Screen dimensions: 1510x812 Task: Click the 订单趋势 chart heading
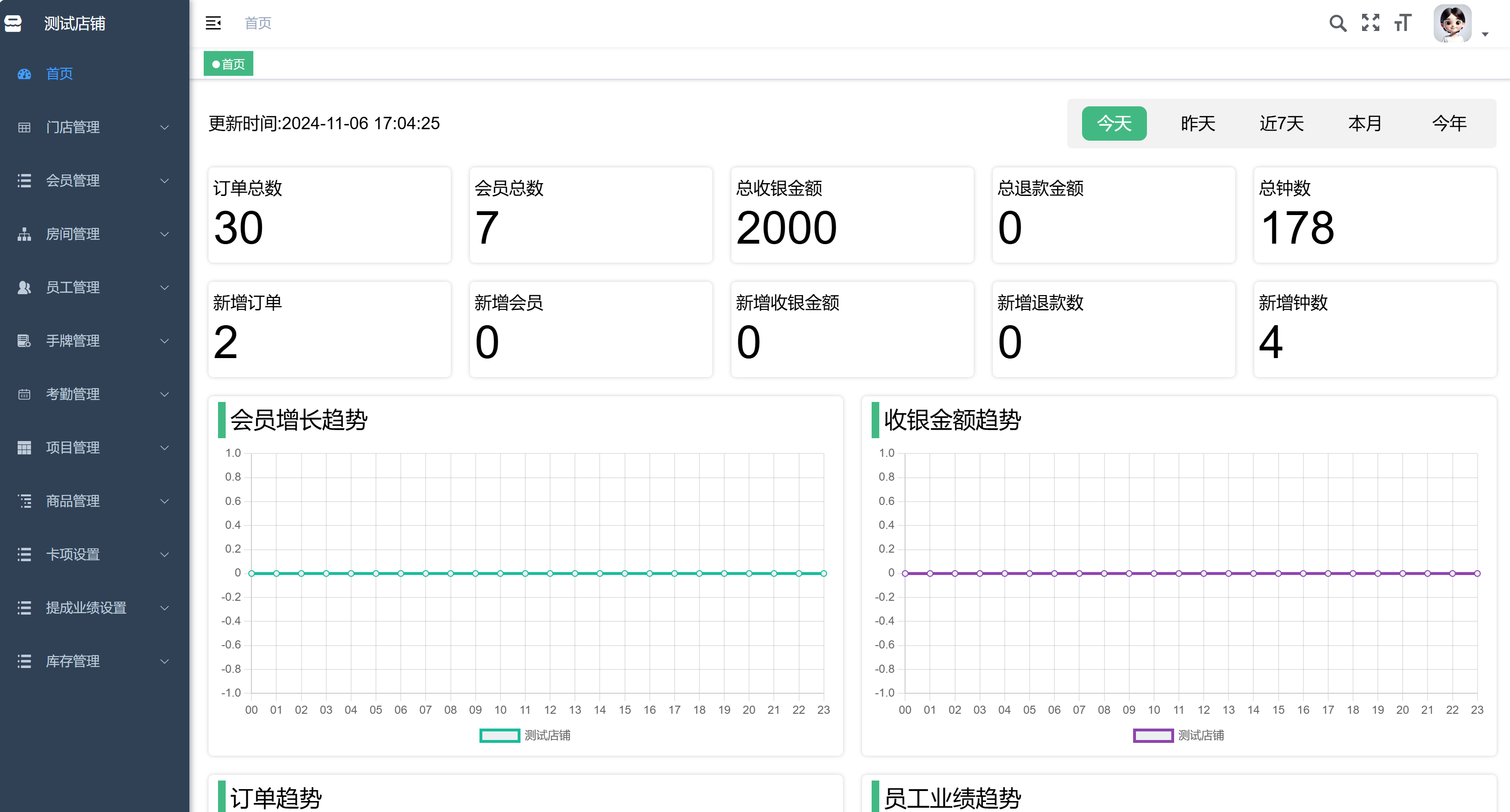[275, 798]
